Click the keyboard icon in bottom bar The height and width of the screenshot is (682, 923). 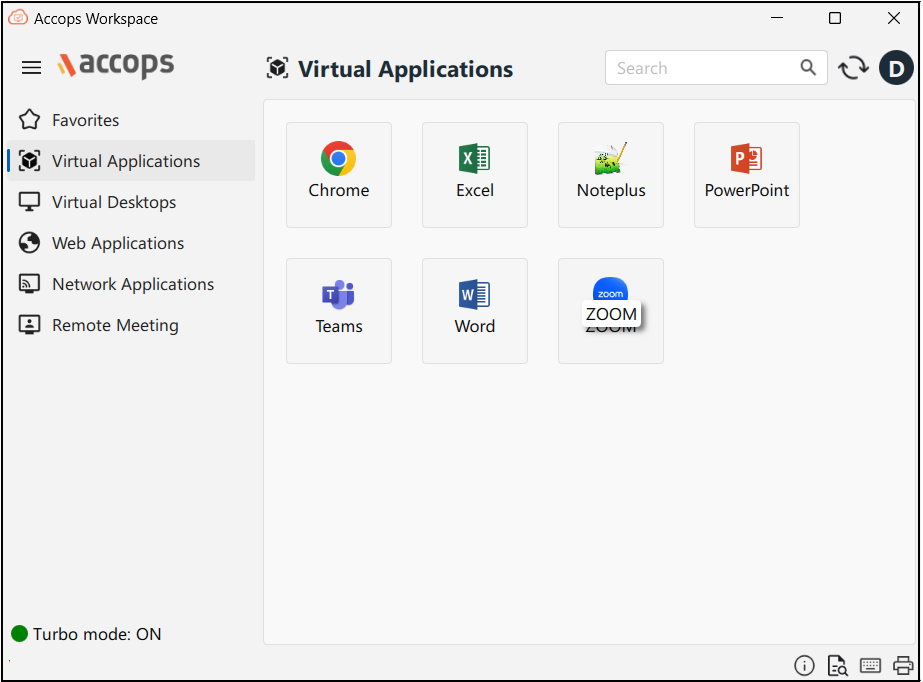click(870, 666)
